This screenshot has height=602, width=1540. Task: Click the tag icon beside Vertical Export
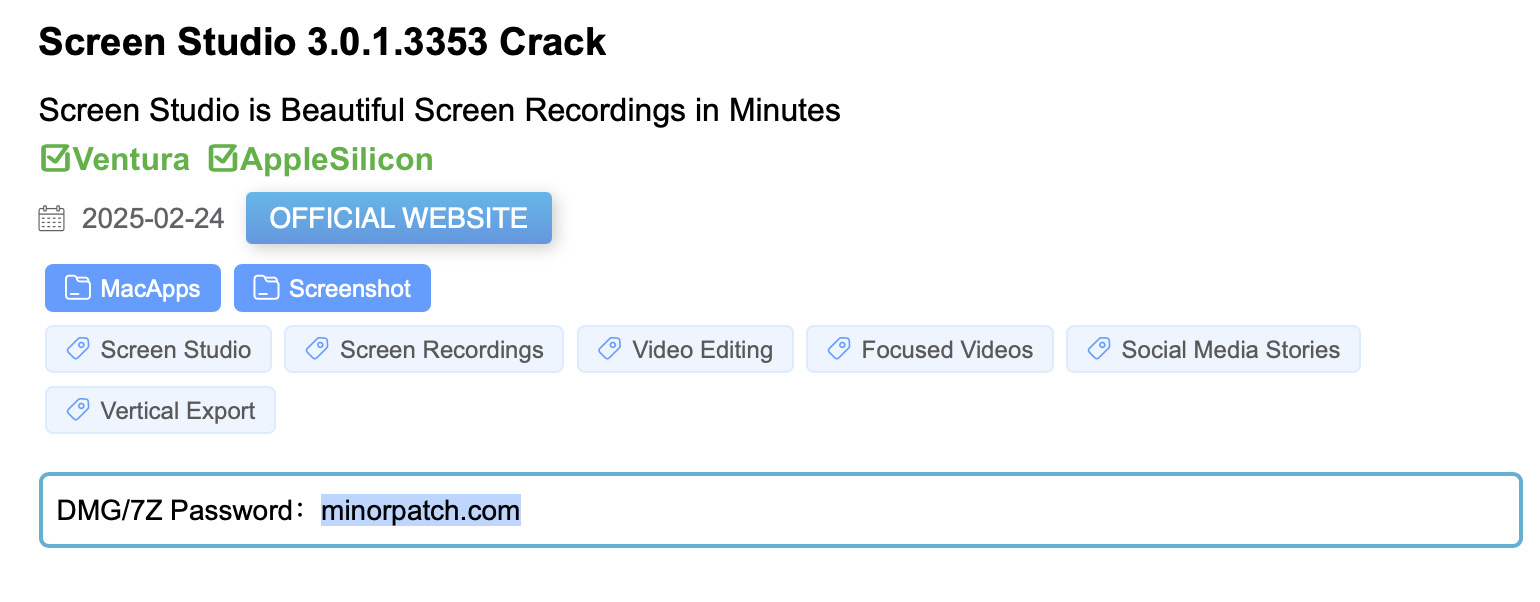point(77,410)
